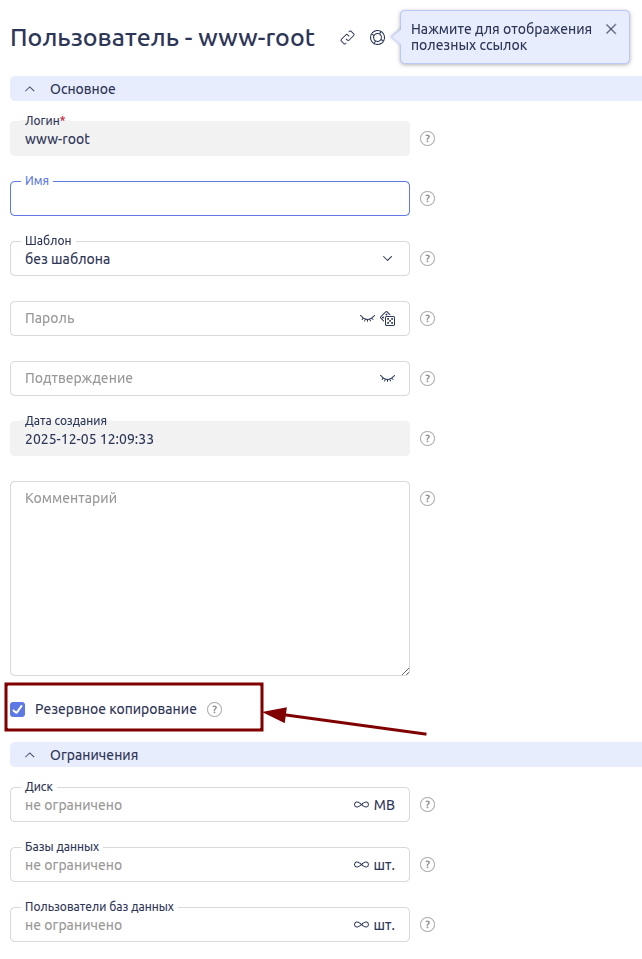Image resolution: width=642 pixels, height=959 pixels.
Task: Reveal text in the Подтверждение field
Action: pyautogui.click(x=388, y=379)
